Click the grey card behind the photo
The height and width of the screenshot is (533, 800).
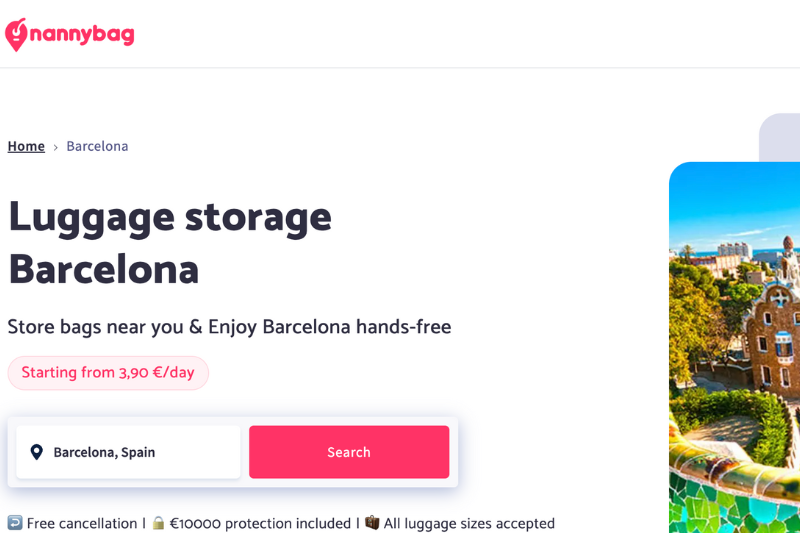click(x=780, y=138)
